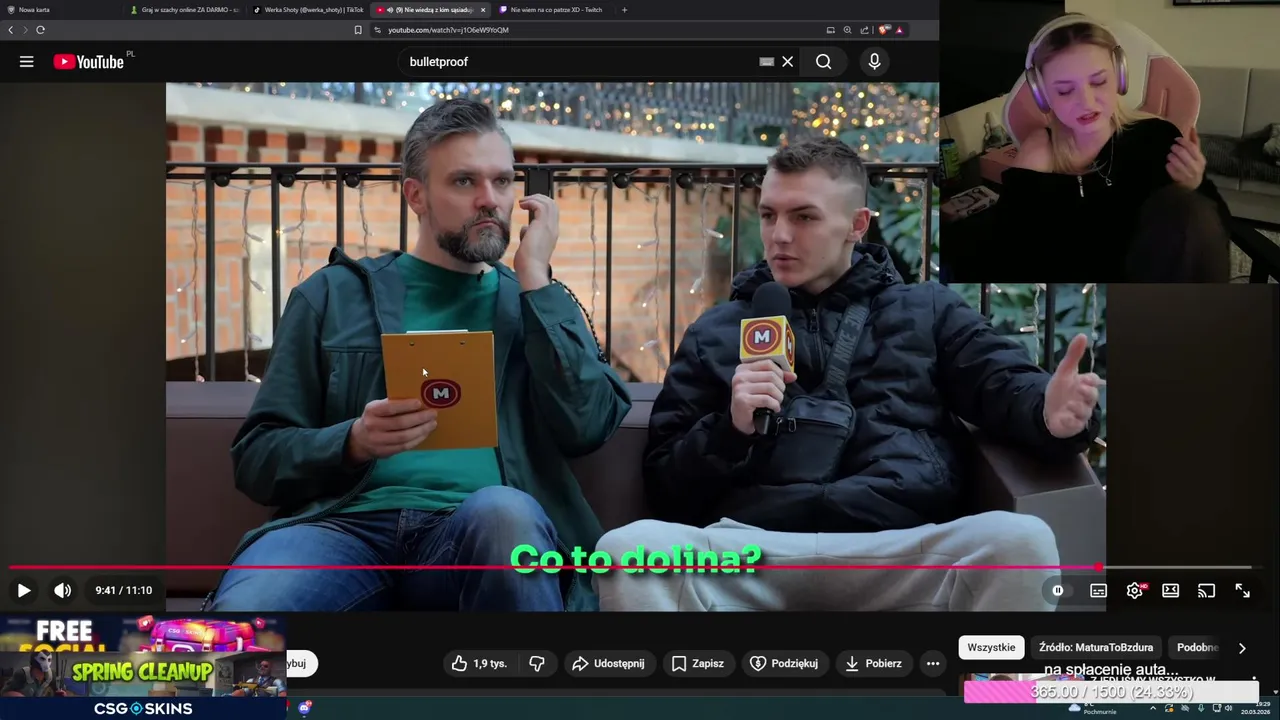Save video with Zapisz button
Screen dimensions: 1280x720
[x=698, y=663]
